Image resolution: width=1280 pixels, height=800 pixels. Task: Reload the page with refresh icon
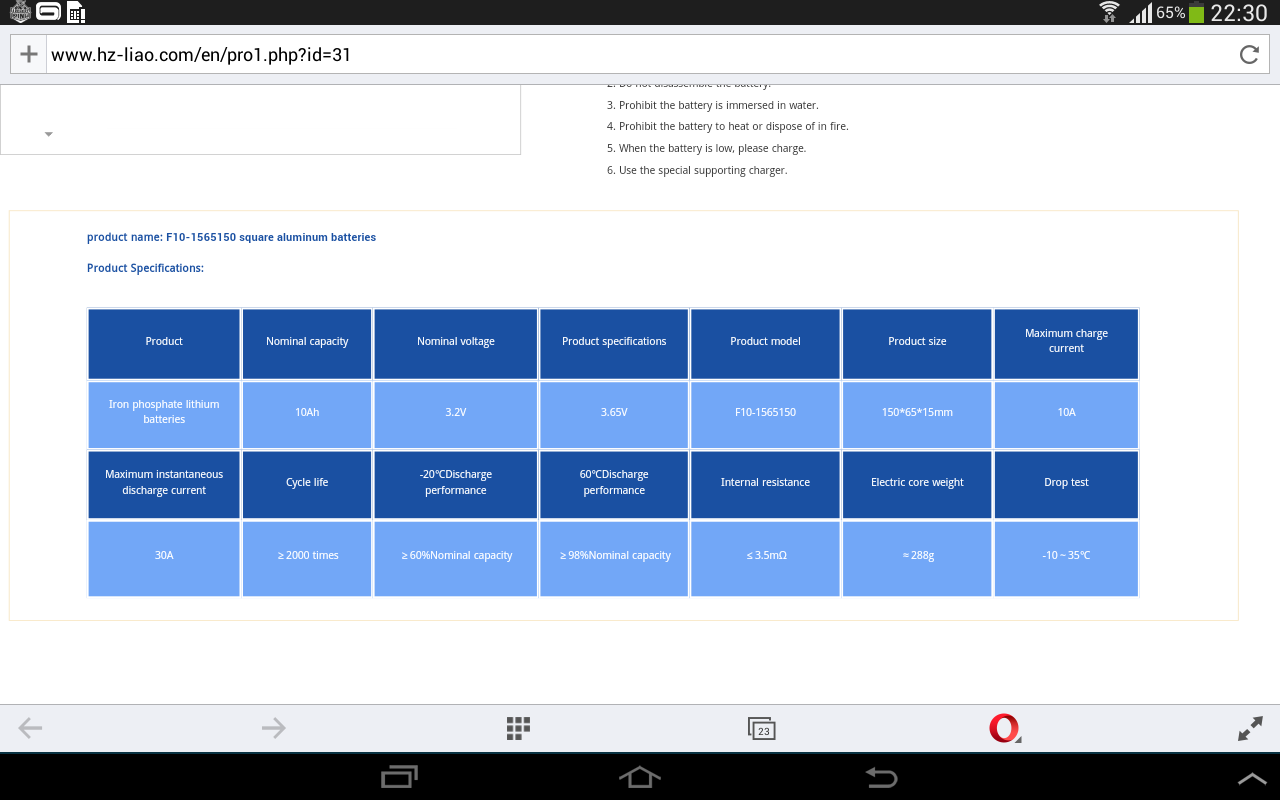1249,55
